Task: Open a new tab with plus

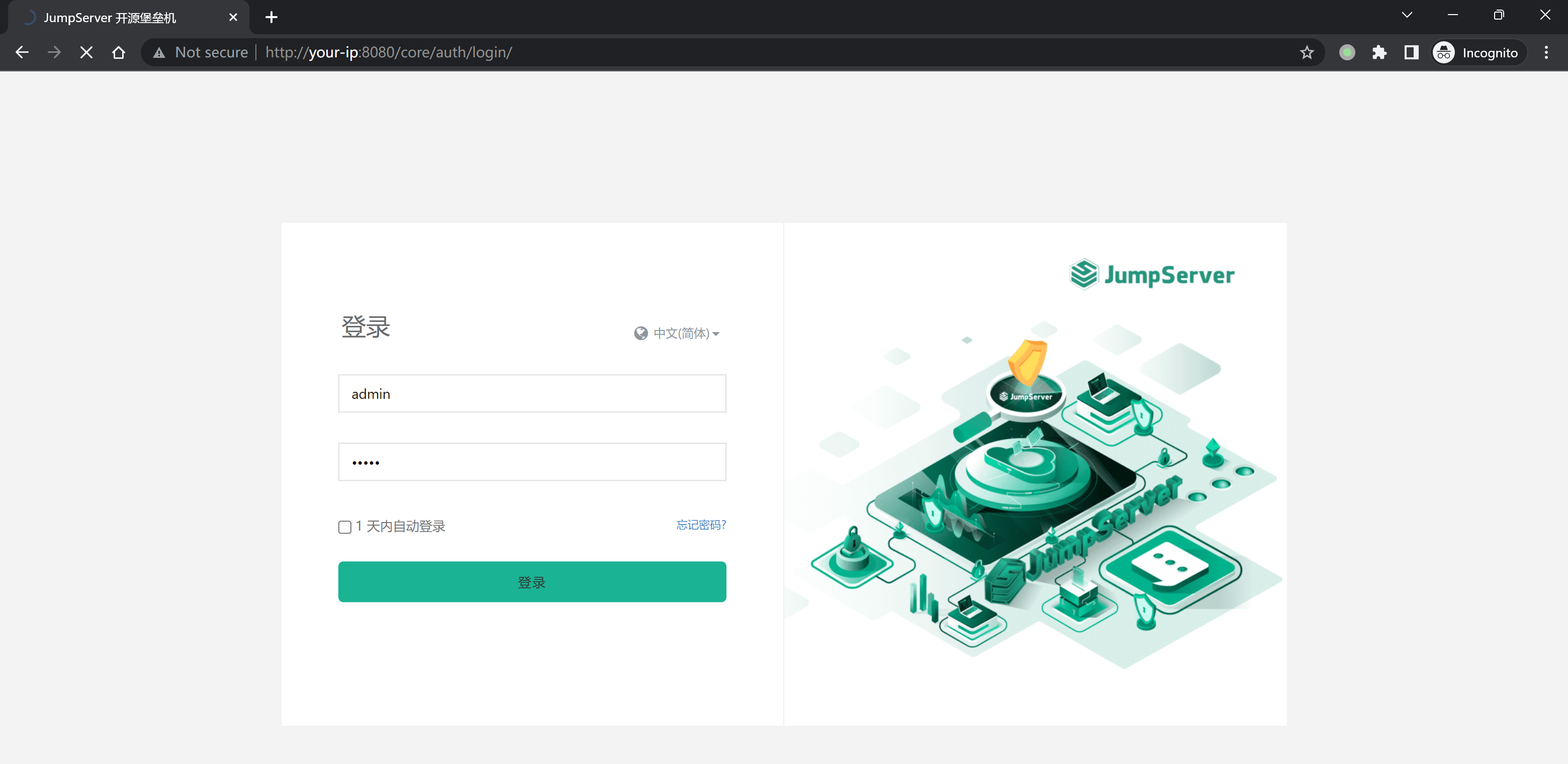Action: pos(271,18)
